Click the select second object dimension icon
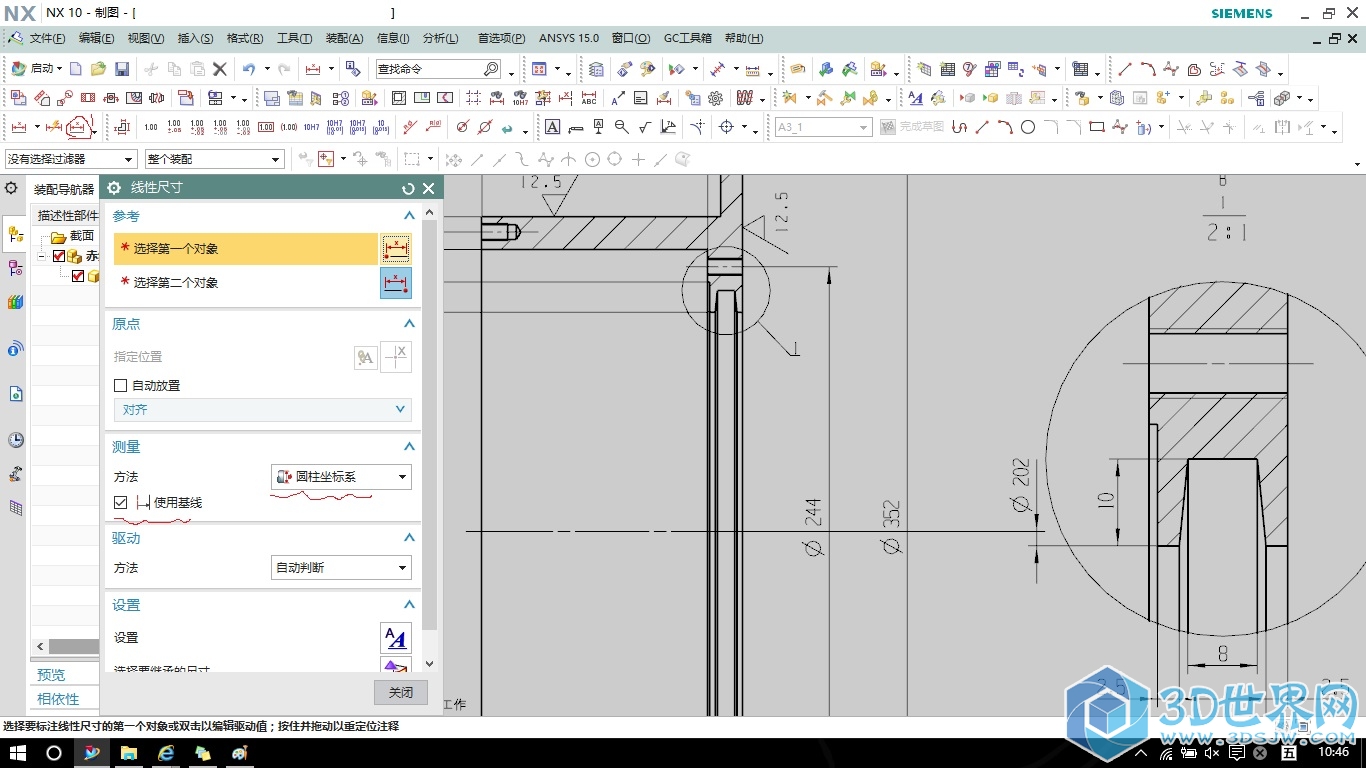The width and height of the screenshot is (1366, 768). [396, 283]
